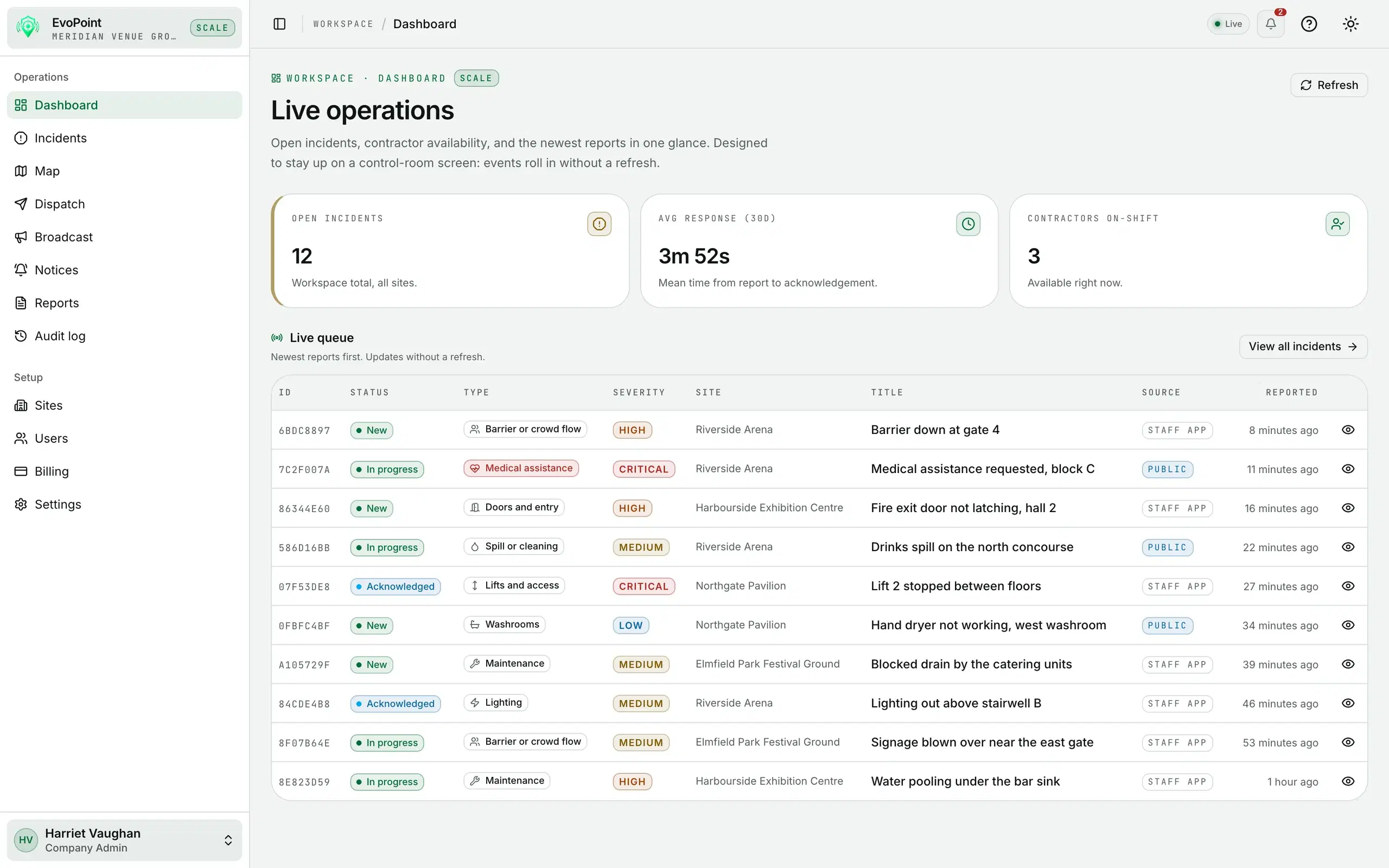Open Incidents in the sidebar
This screenshot has height=868, width=1389.
(x=125, y=138)
